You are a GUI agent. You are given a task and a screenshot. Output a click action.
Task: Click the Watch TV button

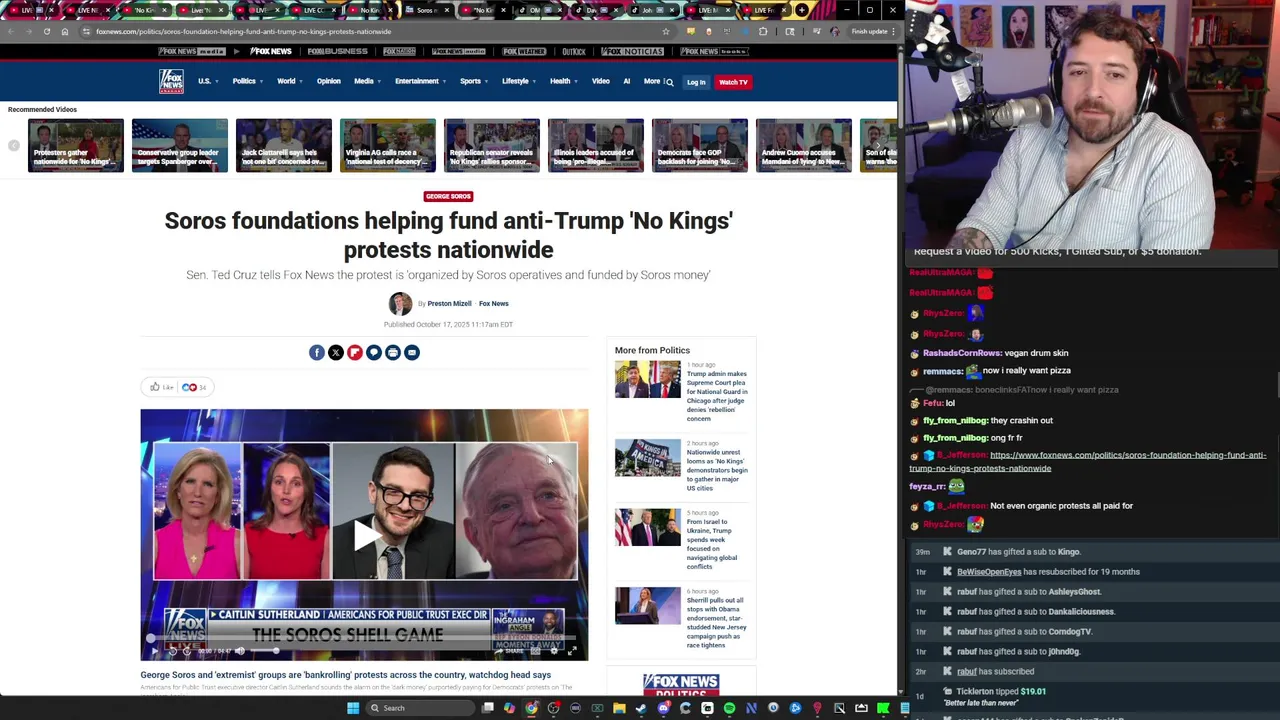tap(733, 82)
